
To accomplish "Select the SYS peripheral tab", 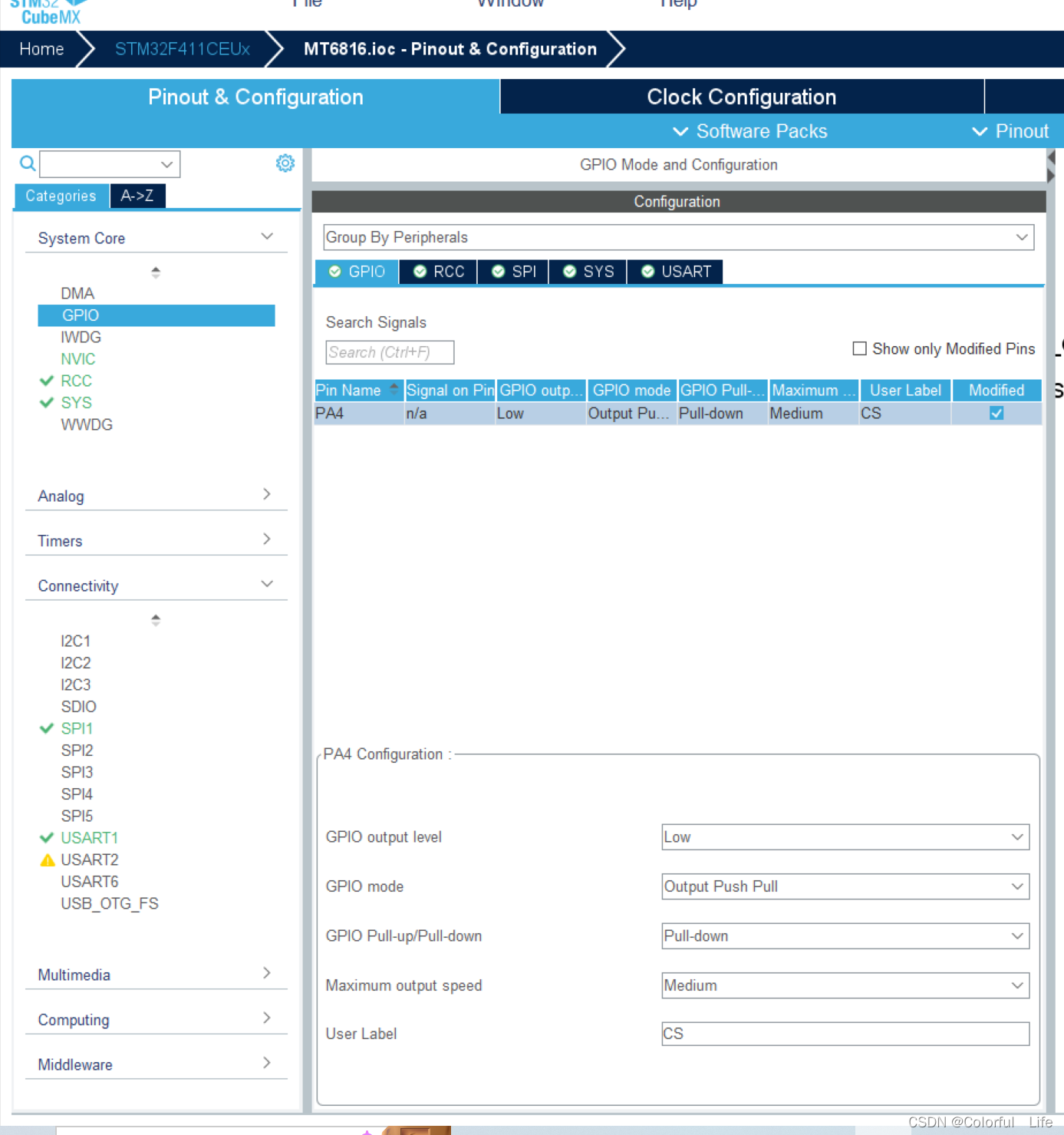I will click(588, 272).
